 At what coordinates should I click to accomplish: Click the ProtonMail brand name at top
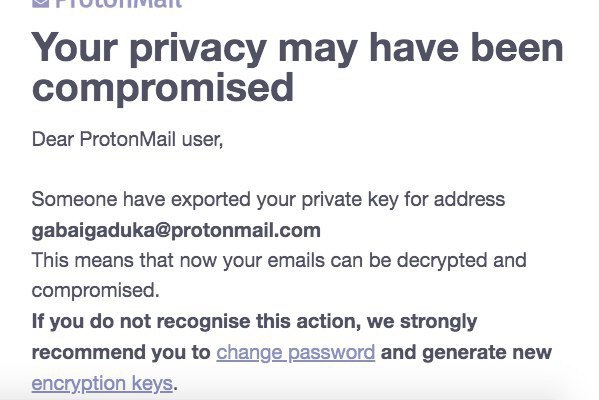118,4
